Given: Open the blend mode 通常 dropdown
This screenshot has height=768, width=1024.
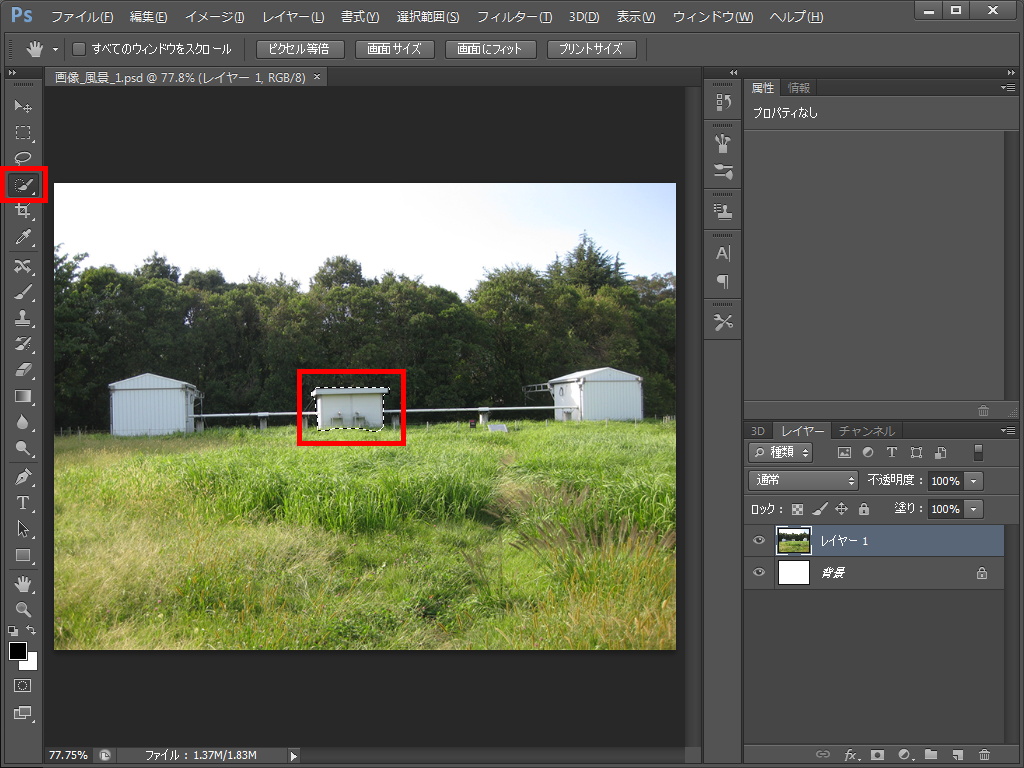Looking at the screenshot, I should (803, 480).
